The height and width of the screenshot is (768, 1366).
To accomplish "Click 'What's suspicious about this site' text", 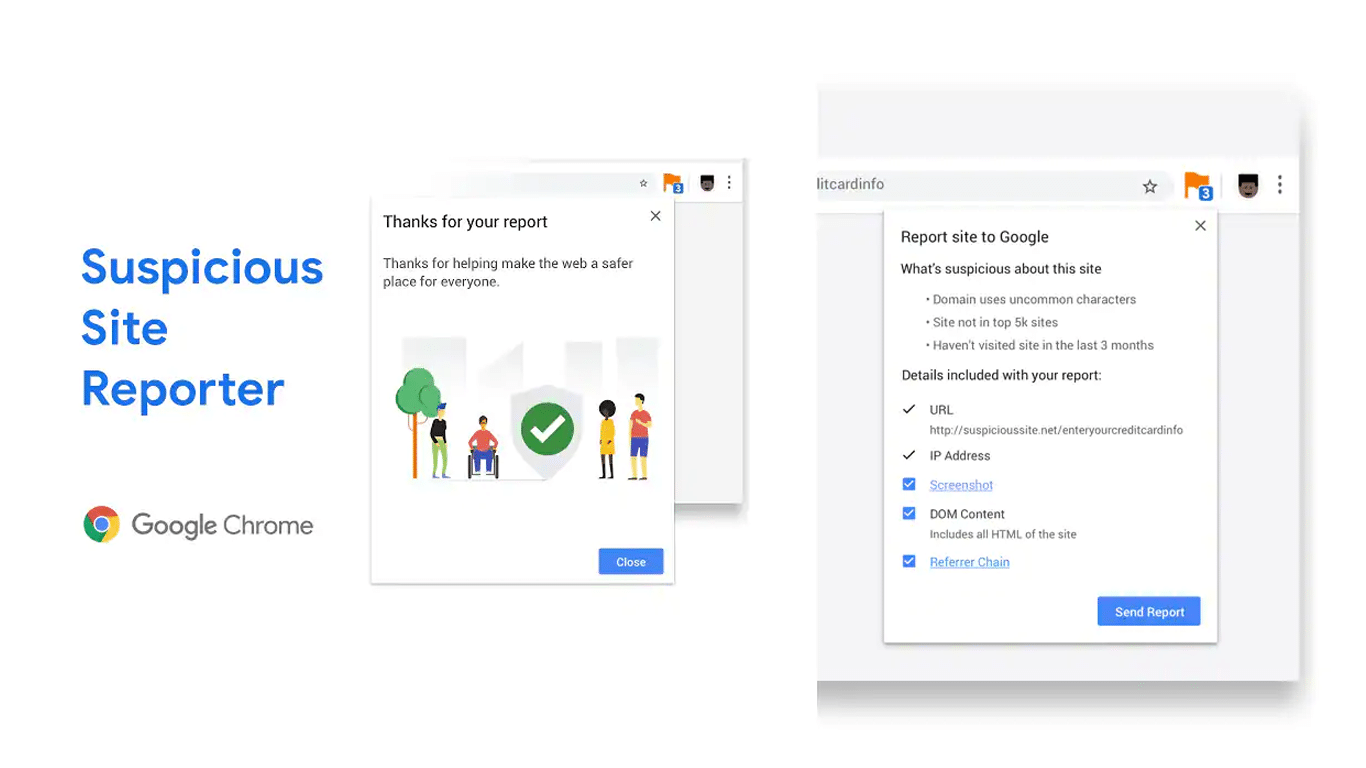I will (1001, 269).
